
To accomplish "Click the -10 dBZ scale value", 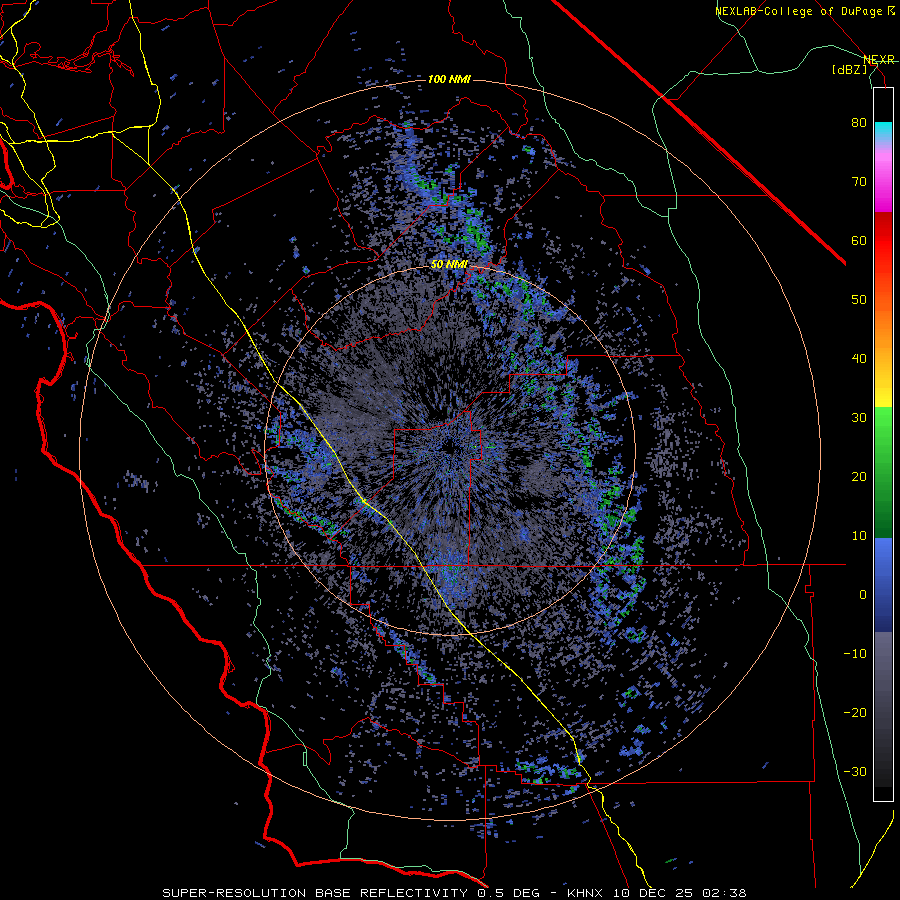I will [855, 654].
